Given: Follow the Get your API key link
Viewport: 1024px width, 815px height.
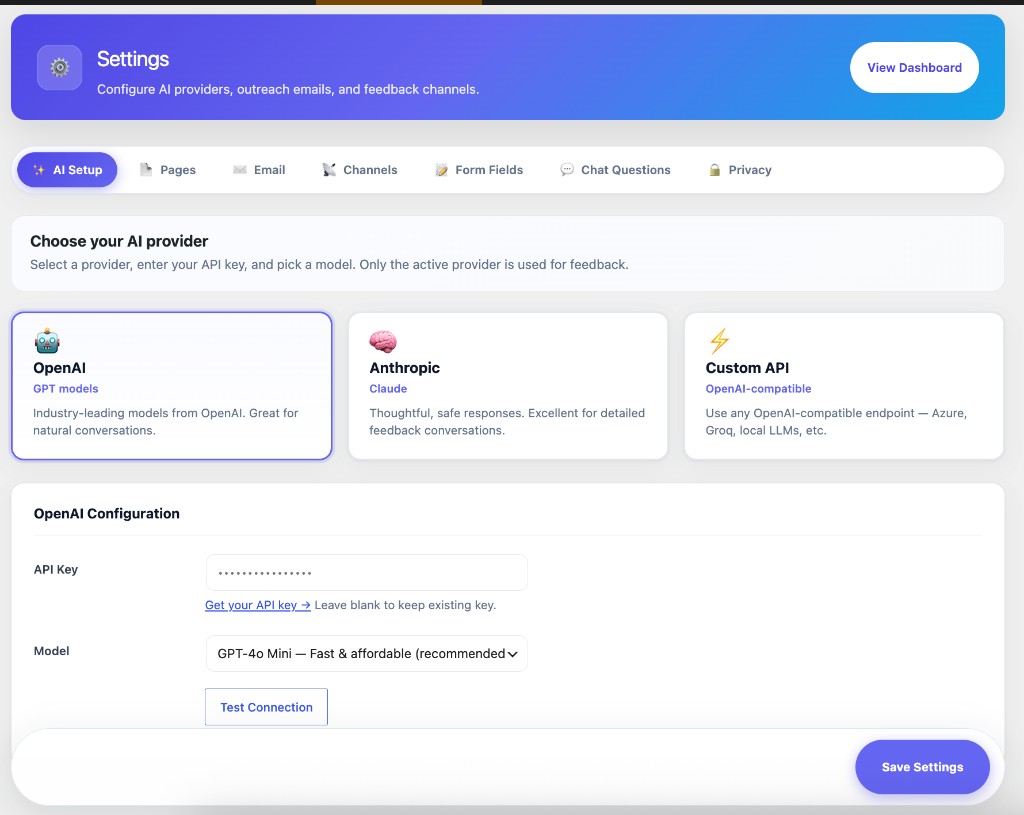Looking at the screenshot, I should [x=258, y=605].
